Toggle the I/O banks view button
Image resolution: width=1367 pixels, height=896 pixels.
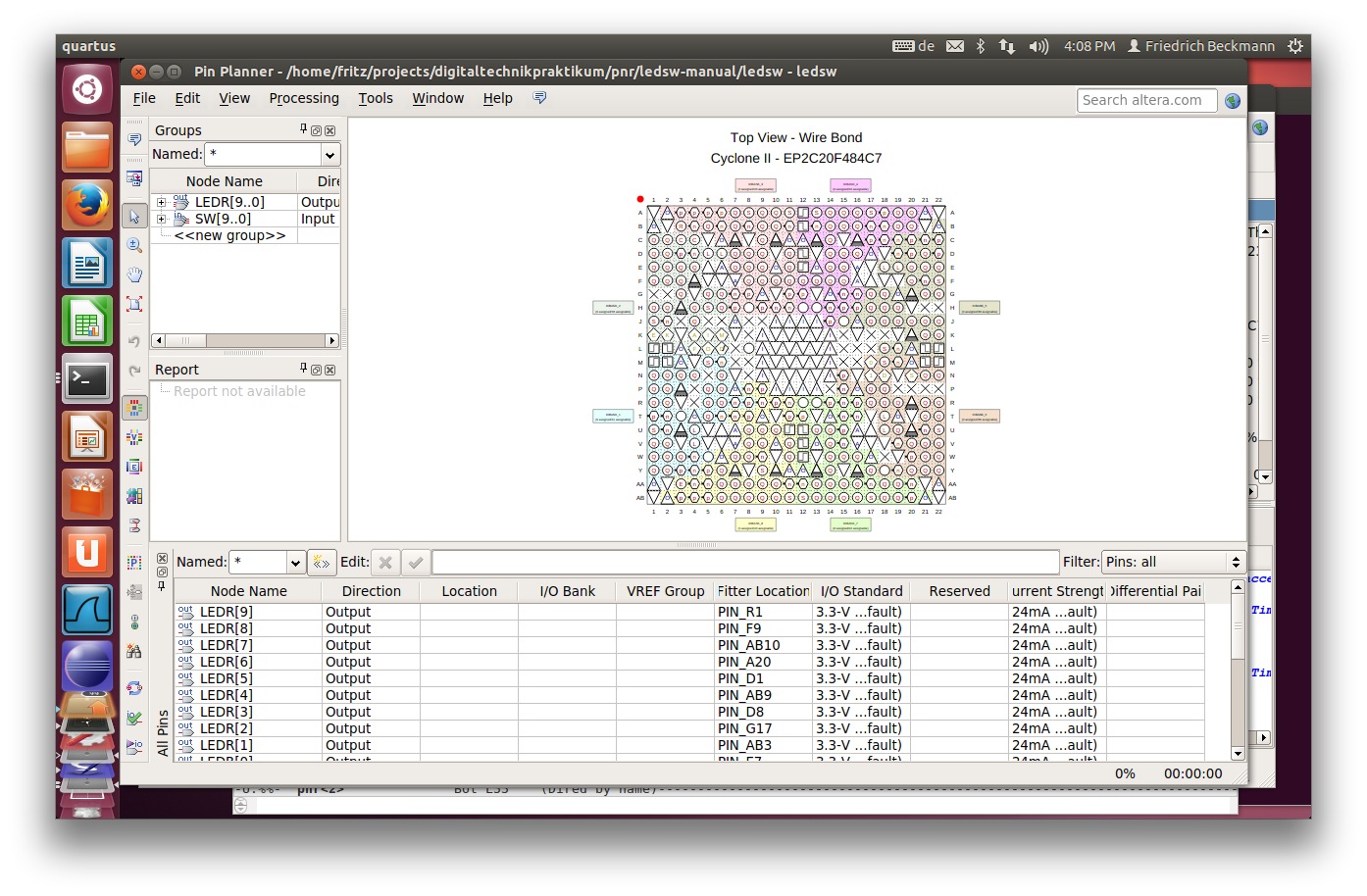pos(134,408)
